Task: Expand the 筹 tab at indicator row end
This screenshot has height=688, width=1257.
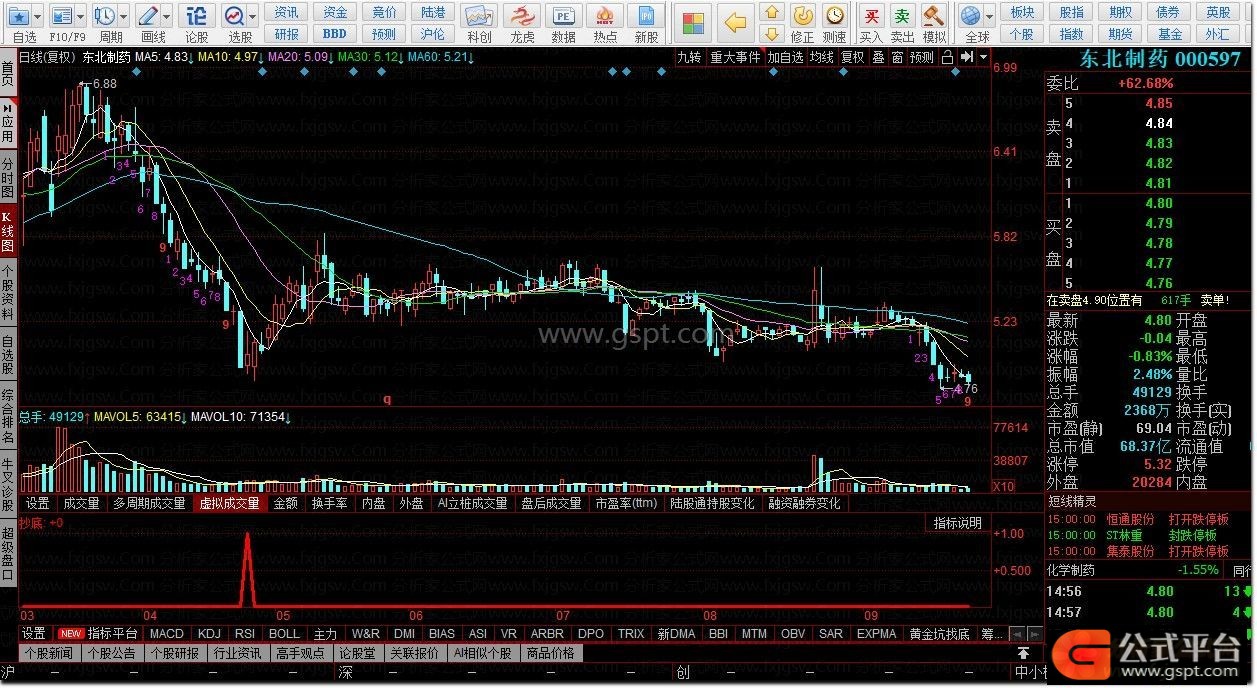Action: tap(991, 634)
